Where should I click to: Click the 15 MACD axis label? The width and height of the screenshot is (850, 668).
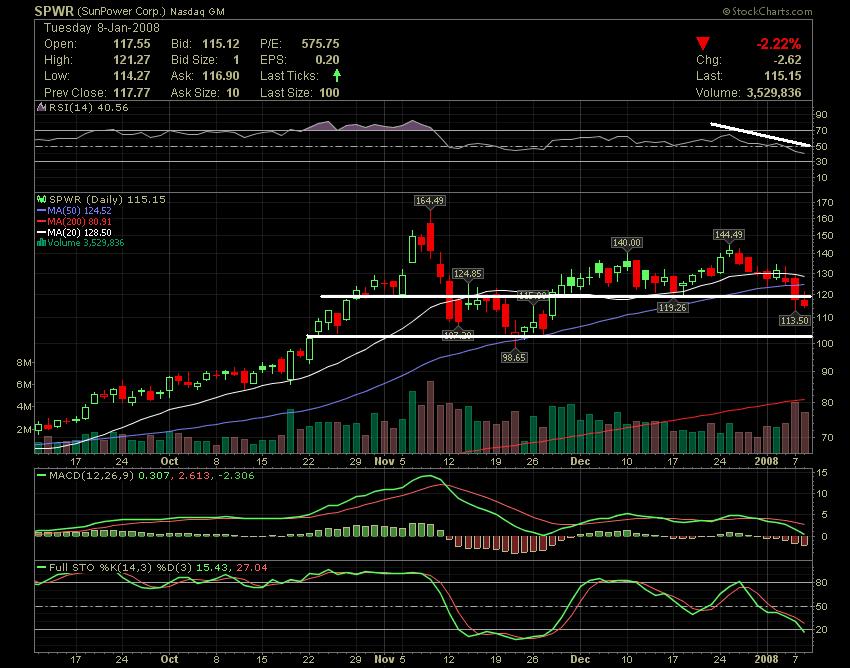[x=822, y=473]
